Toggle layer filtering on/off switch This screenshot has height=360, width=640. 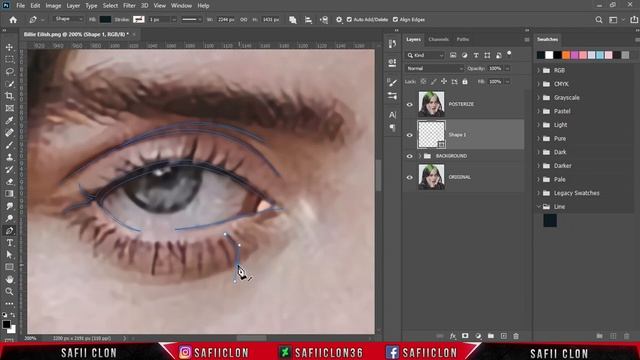point(509,53)
